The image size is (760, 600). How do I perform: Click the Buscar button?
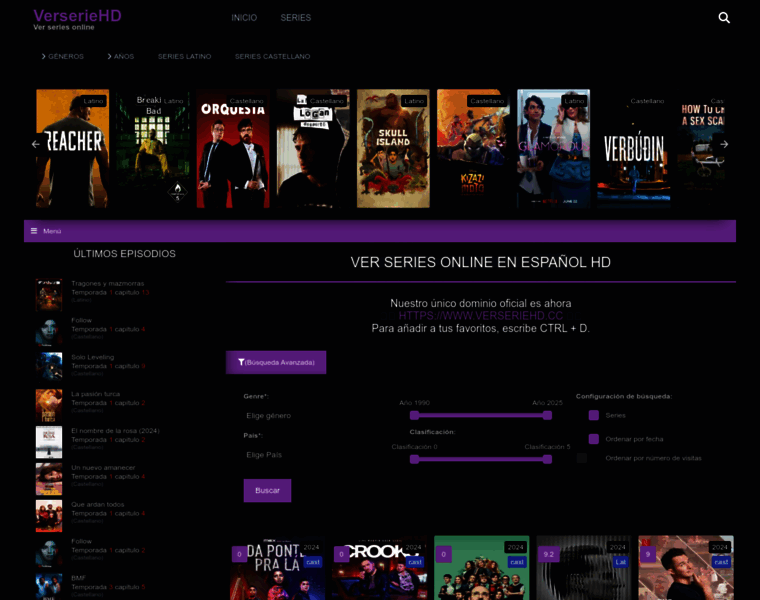click(x=267, y=490)
